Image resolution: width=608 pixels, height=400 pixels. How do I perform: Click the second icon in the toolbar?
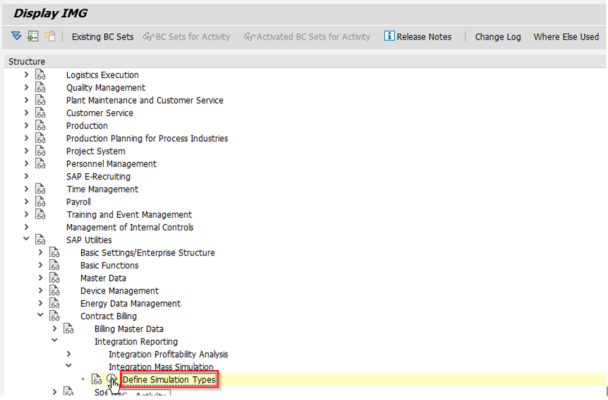click(x=30, y=37)
